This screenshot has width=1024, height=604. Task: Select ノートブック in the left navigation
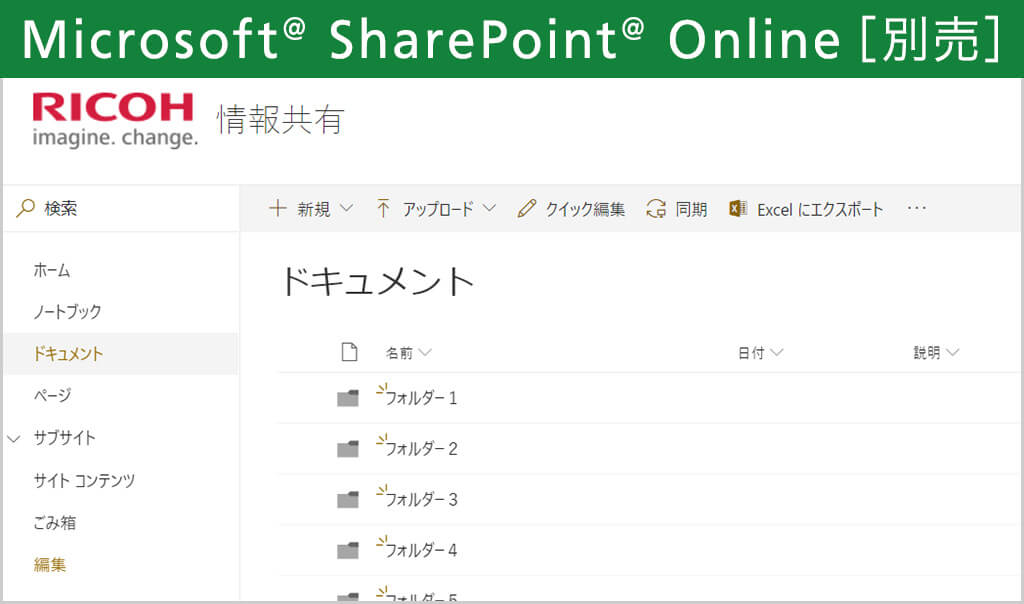[67, 312]
